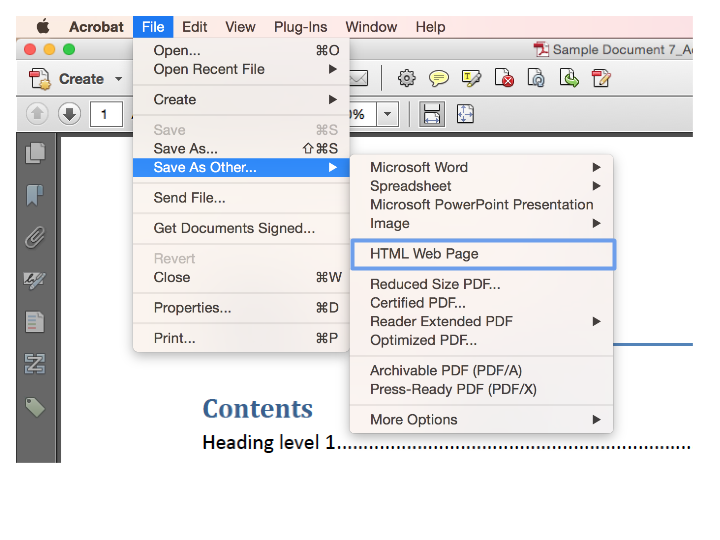Expand the File menu Create submenu
Viewport: 720px width, 540px height.
[x=333, y=99]
